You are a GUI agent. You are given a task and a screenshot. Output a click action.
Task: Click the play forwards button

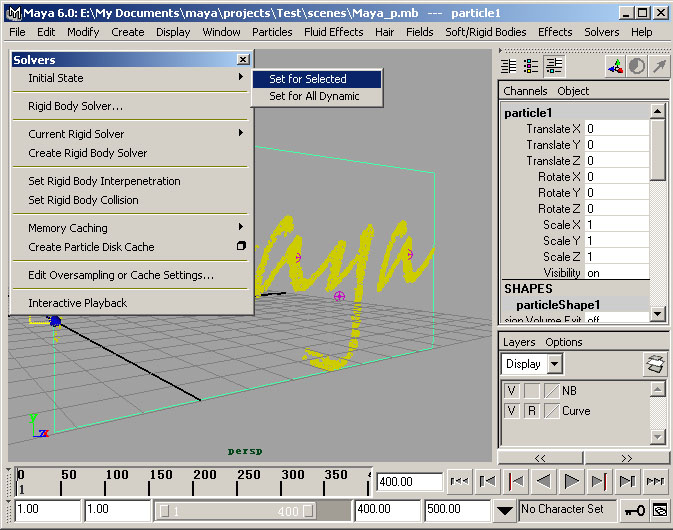571,482
